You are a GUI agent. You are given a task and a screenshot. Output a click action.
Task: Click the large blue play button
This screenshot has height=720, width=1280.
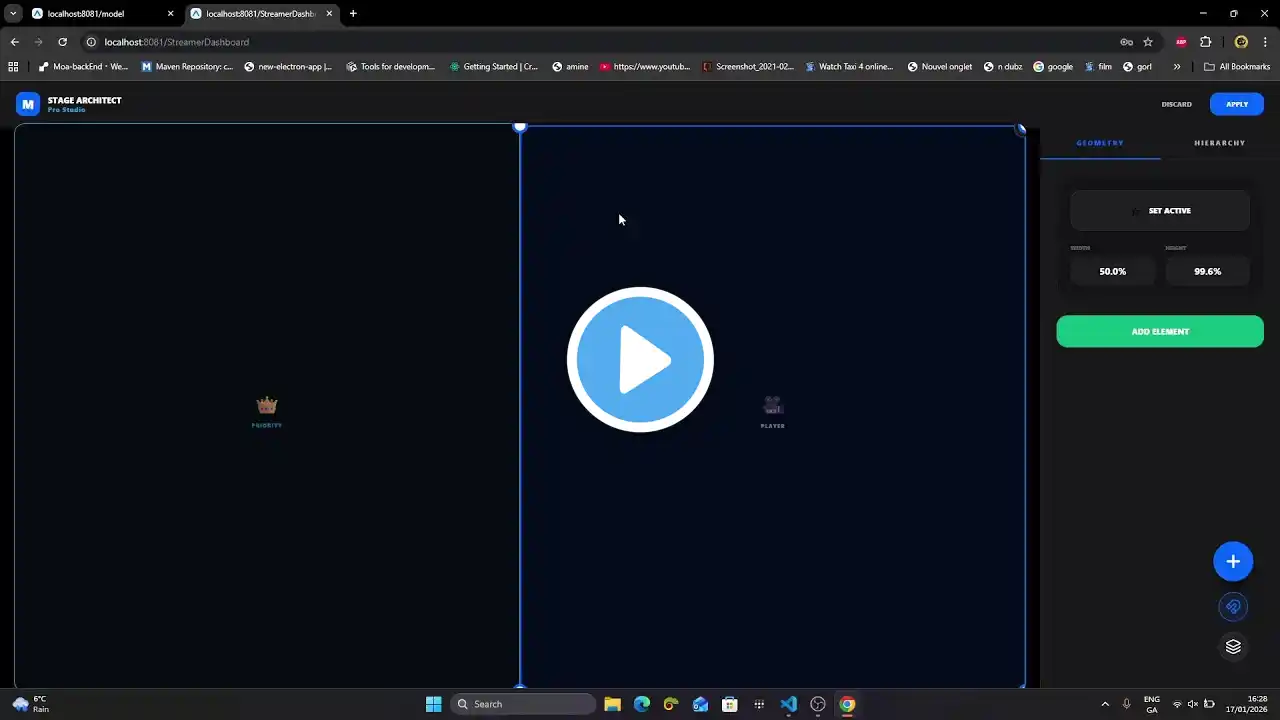pyautogui.click(x=640, y=360)
